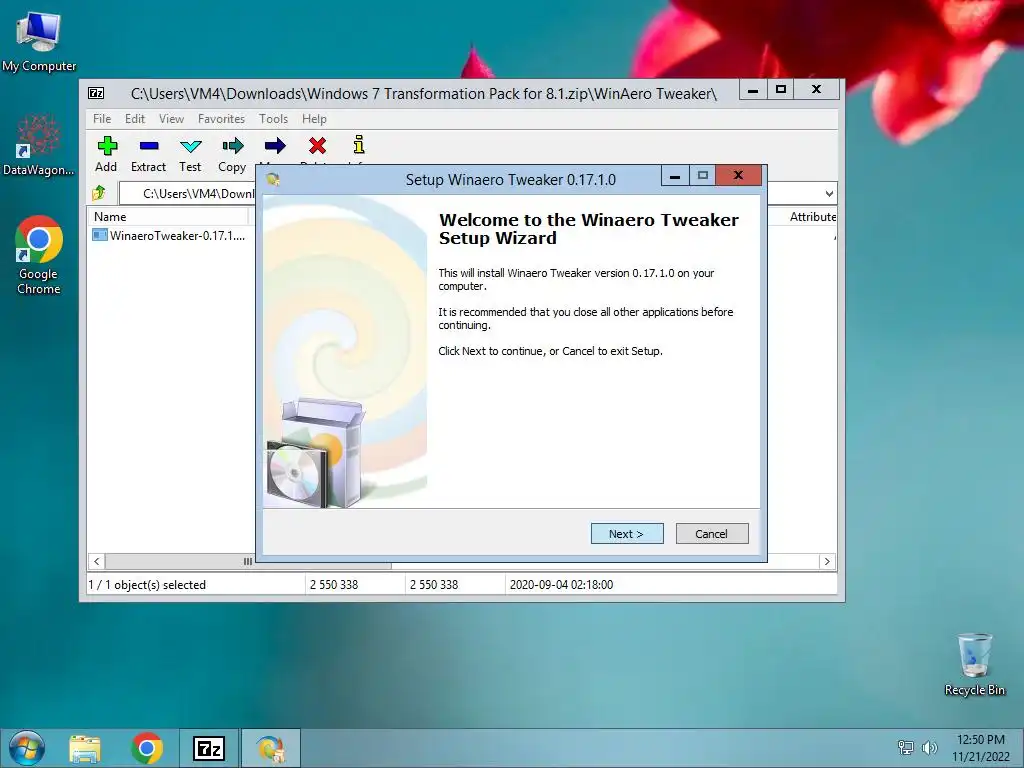Viewport: 1024px width, 768px height.
Task: Click the left scroll arrow in 7-Zip
Action: pos(97,562)
